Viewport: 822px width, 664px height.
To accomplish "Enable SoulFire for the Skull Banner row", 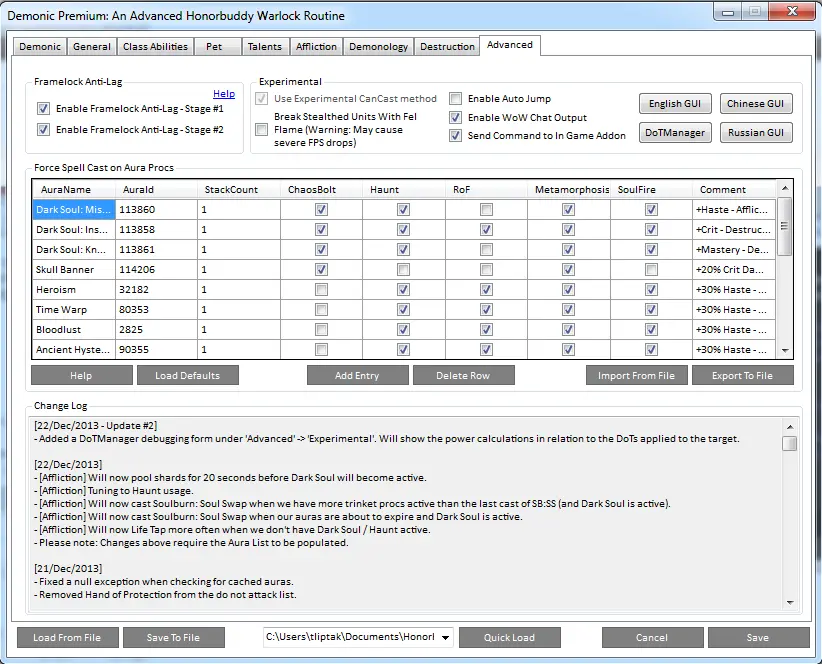I will pyautogui.click(x=651, y=269).
